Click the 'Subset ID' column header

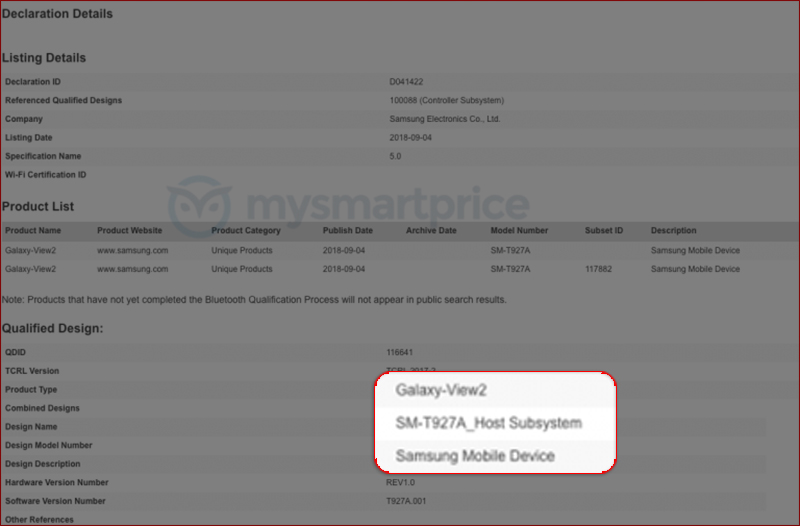(x=604, y=231)
